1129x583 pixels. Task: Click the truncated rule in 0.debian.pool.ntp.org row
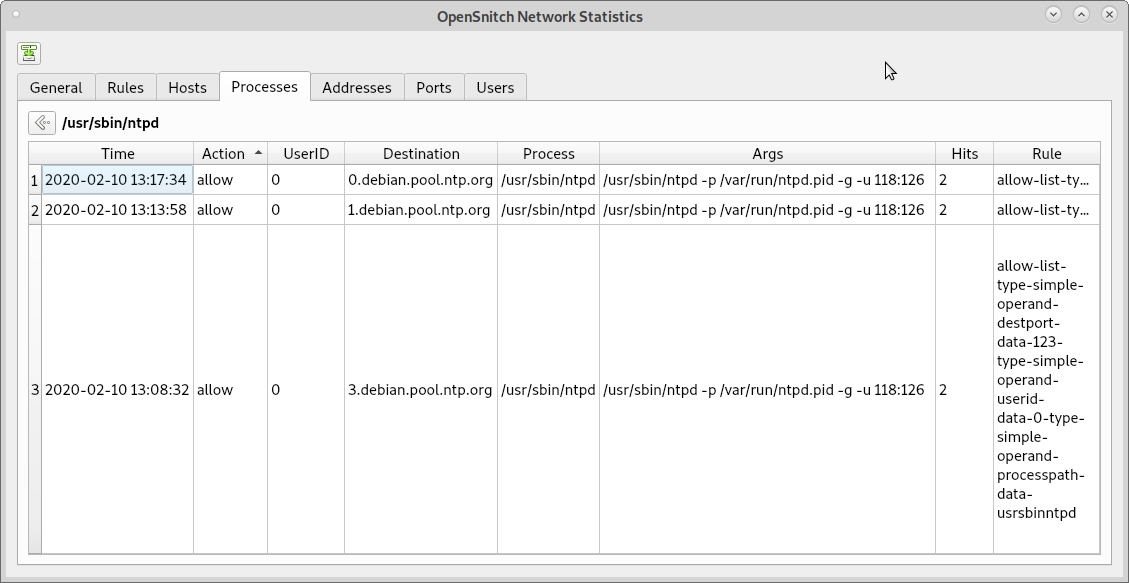coord(1047,180)
